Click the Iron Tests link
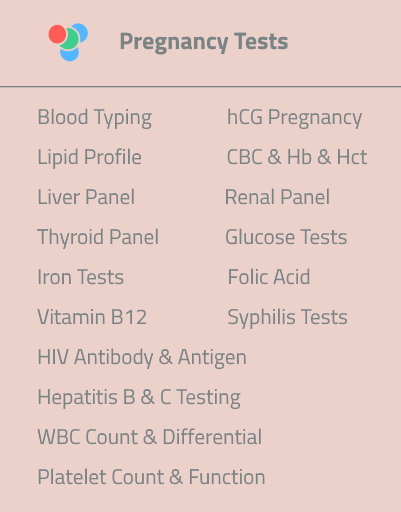Screen dimensions: 401x512 click(x=80, y=277)
